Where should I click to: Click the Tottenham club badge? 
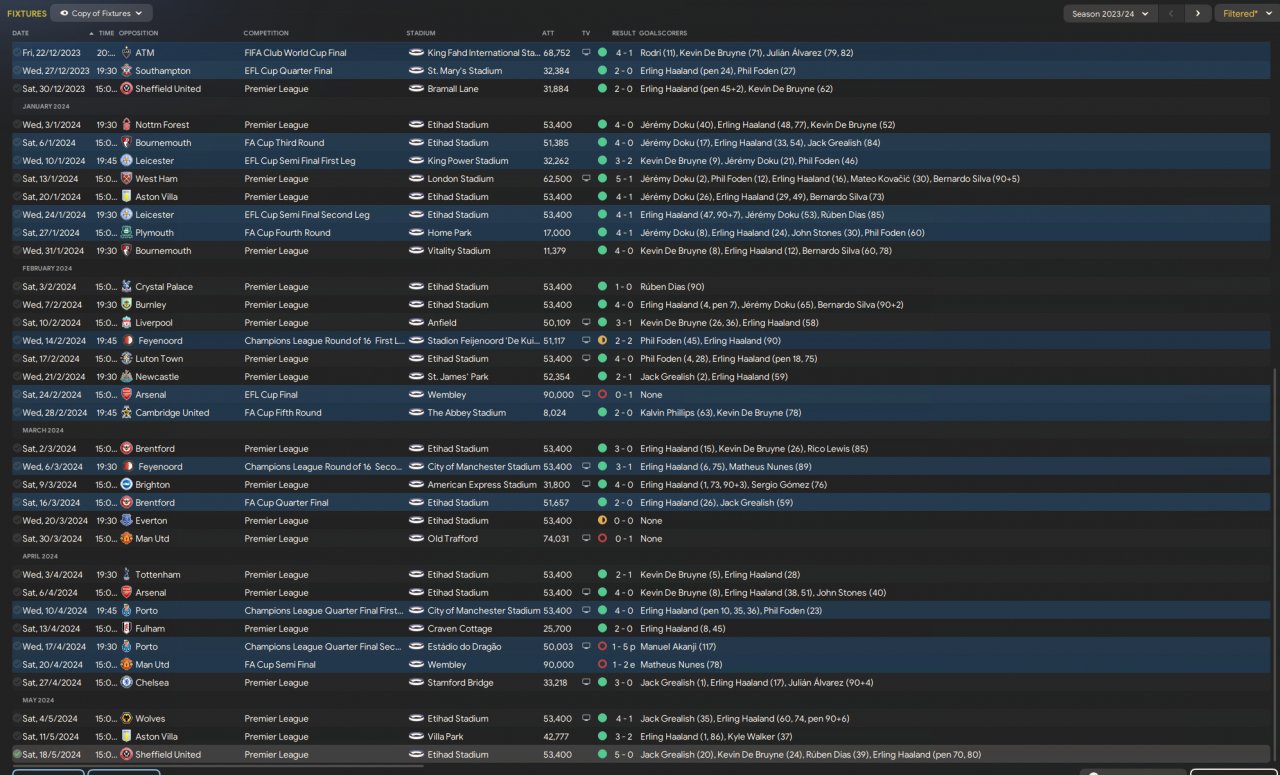[x=126, y=575]
